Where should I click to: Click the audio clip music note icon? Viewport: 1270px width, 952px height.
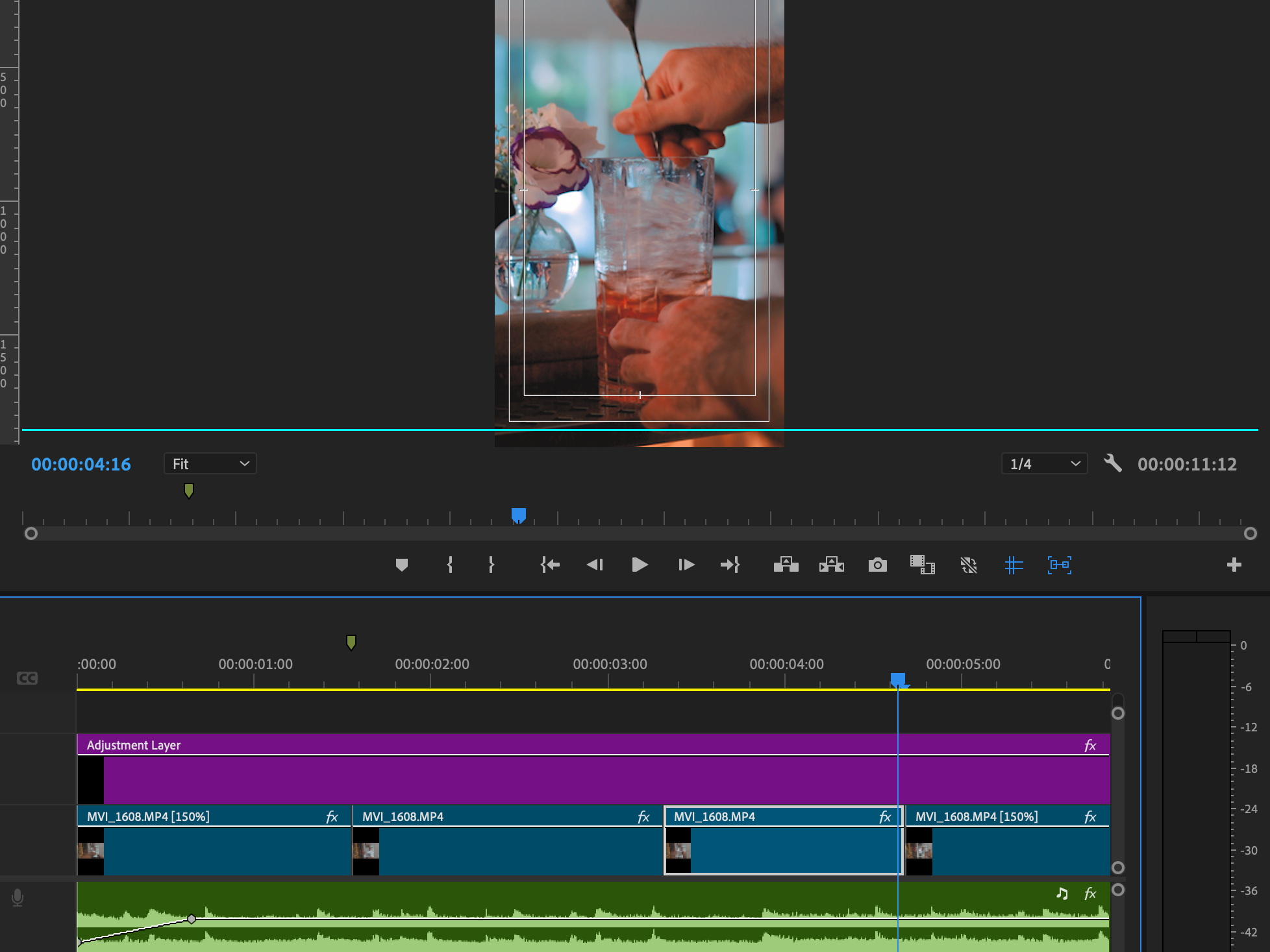point(1062,894)
